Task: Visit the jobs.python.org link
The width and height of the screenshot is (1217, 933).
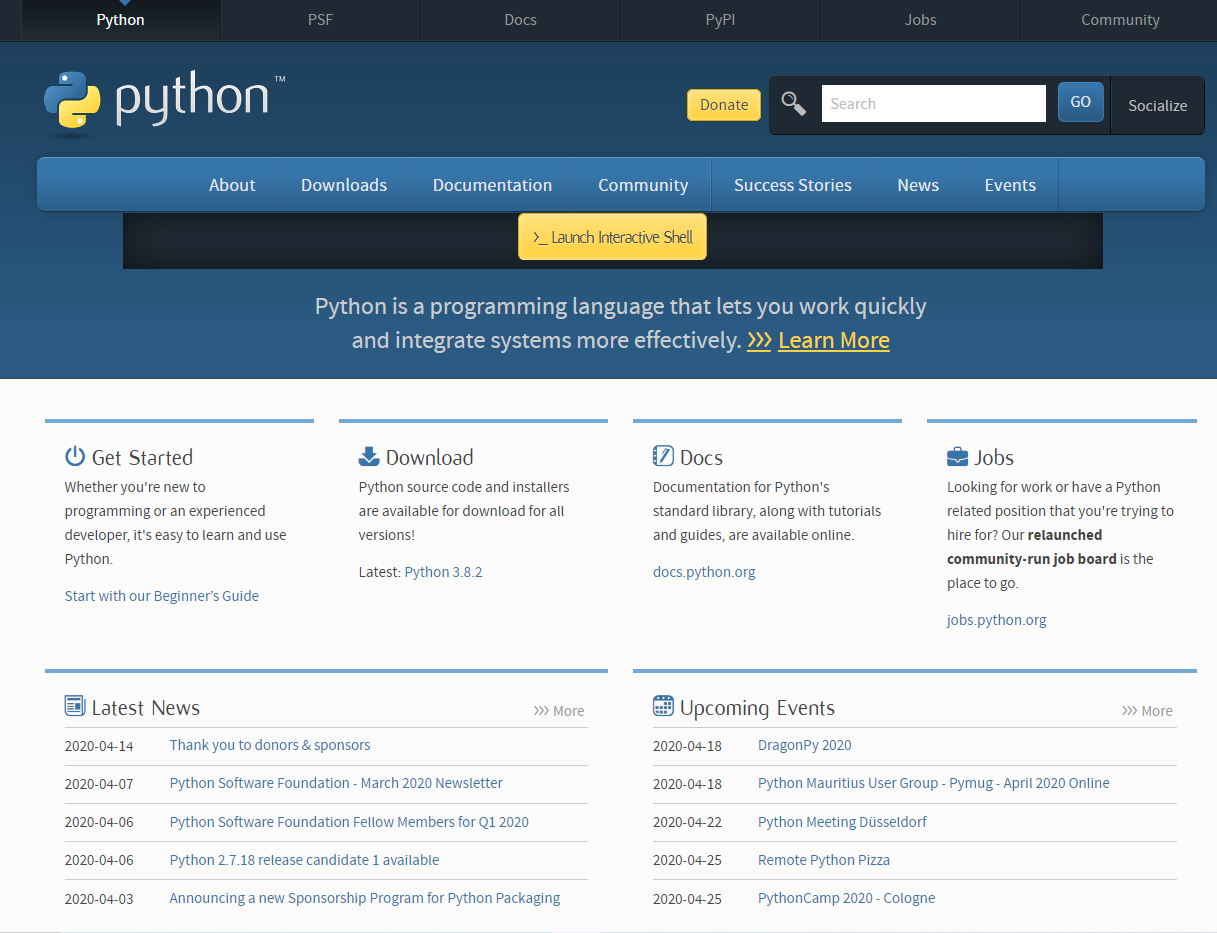Action: tap(997, 620)
